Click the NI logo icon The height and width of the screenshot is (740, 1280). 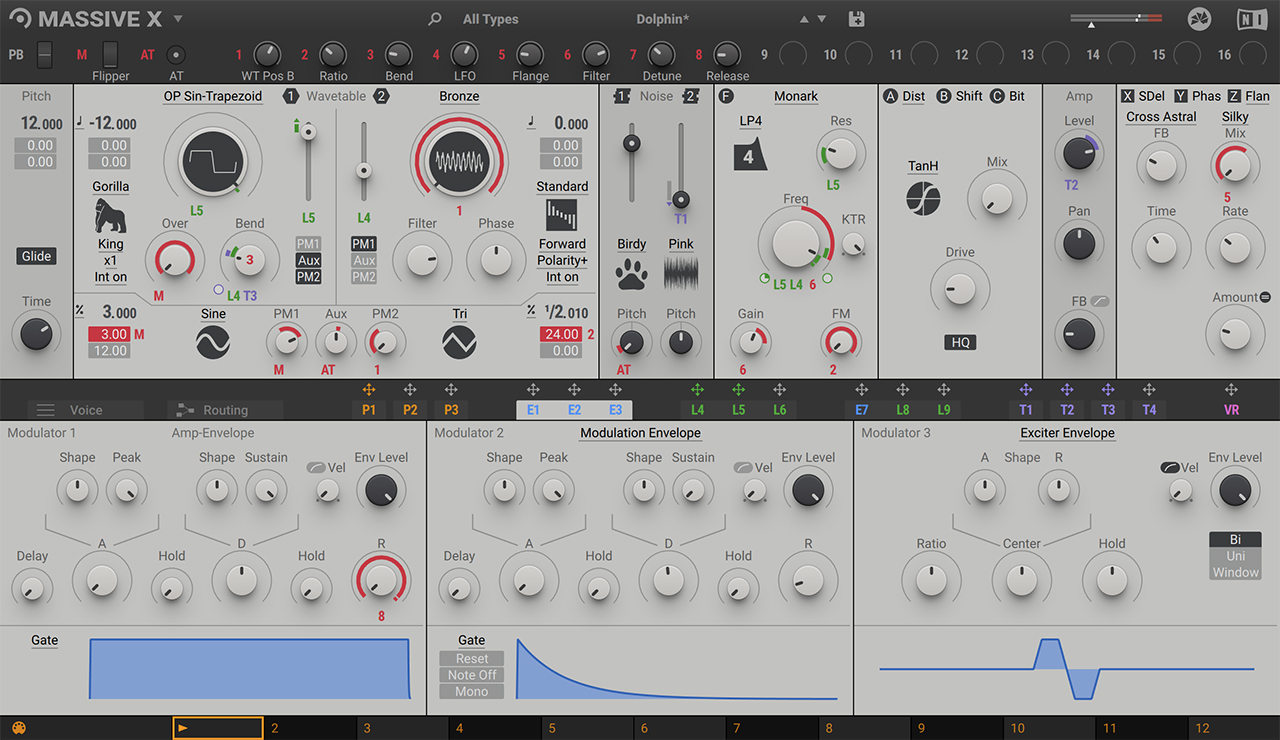(1250, 19)
